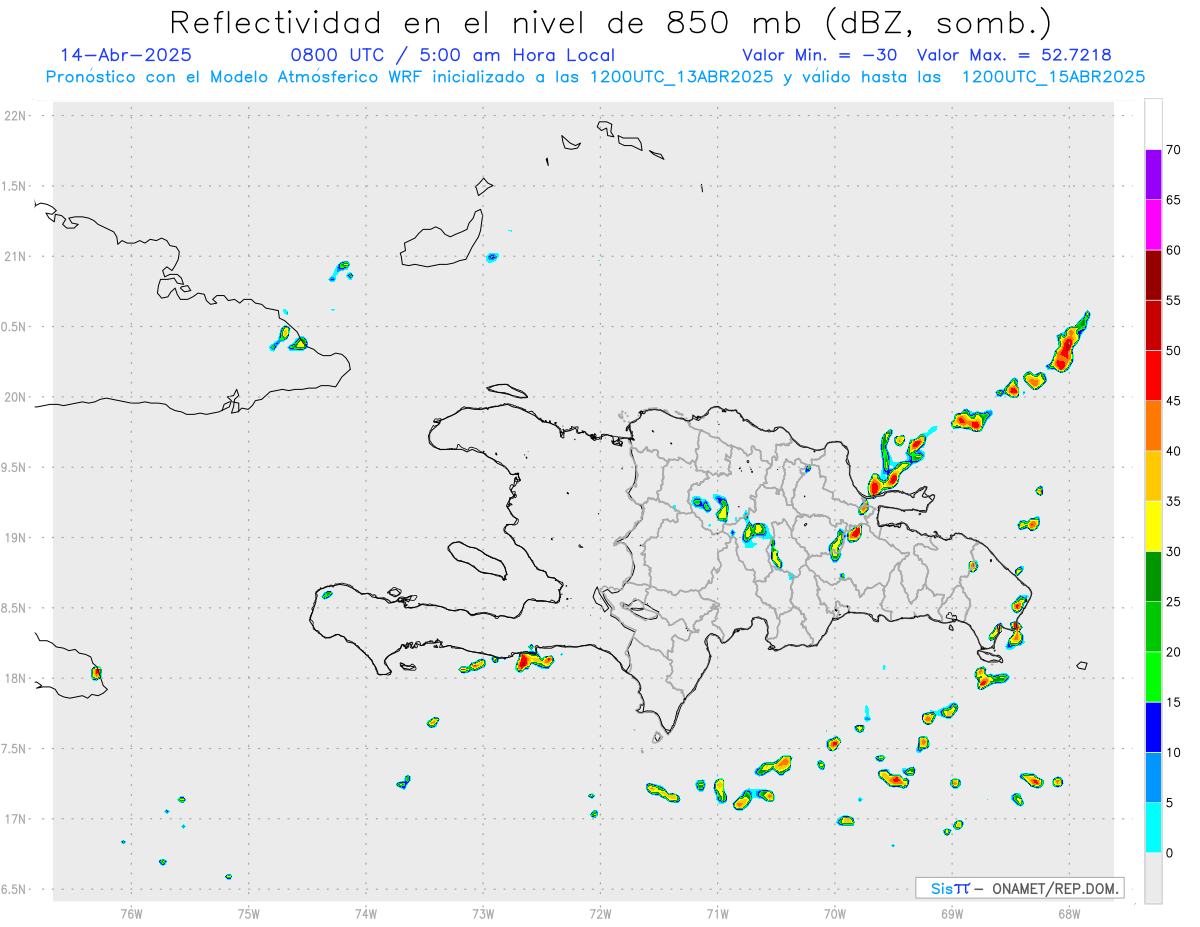The height and width of the screenshot is (927, 1200).
Task: Click the 75W longitude label
Action: (249, 913)
